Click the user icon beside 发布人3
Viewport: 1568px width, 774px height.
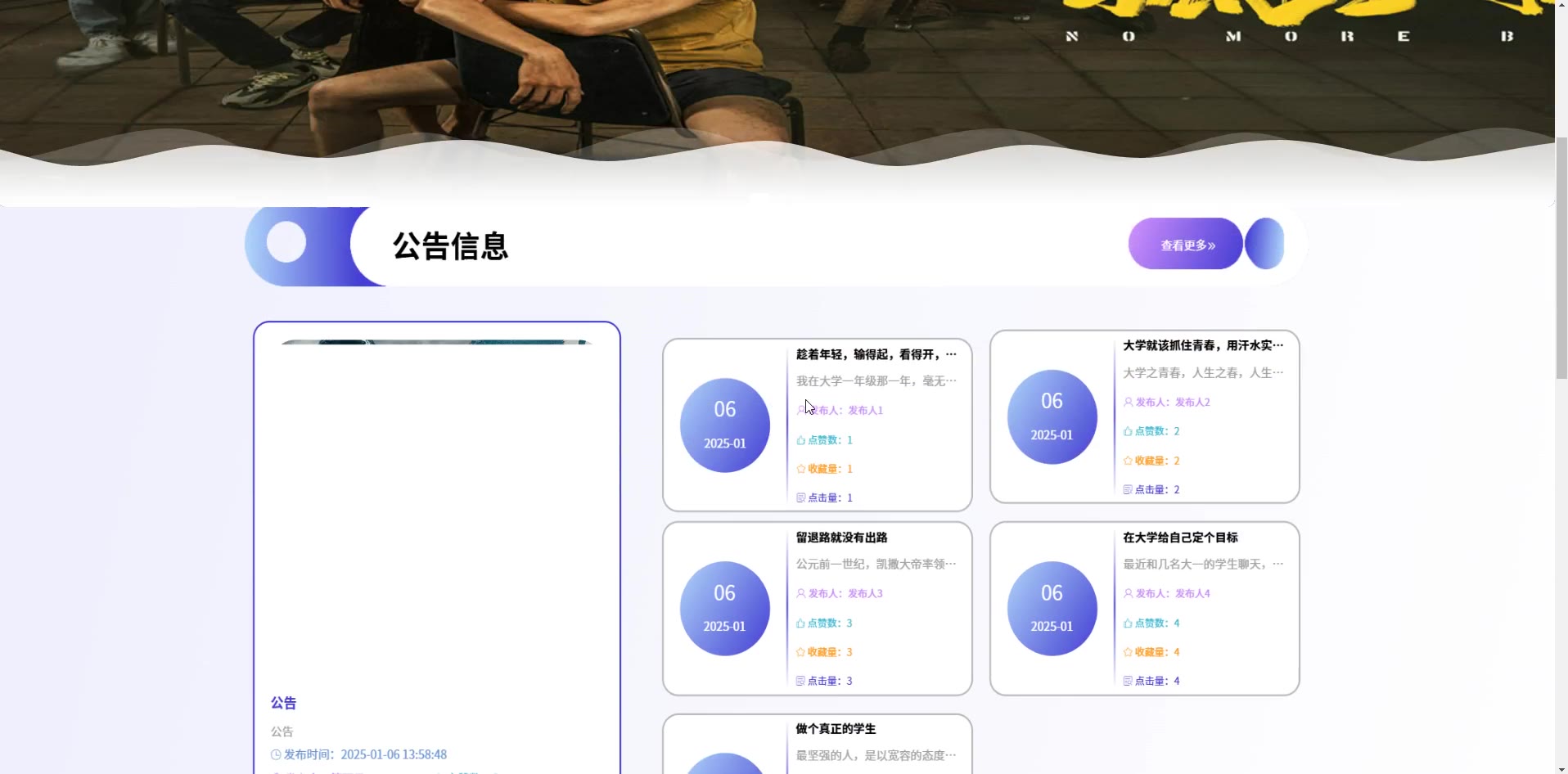point(801,593)
